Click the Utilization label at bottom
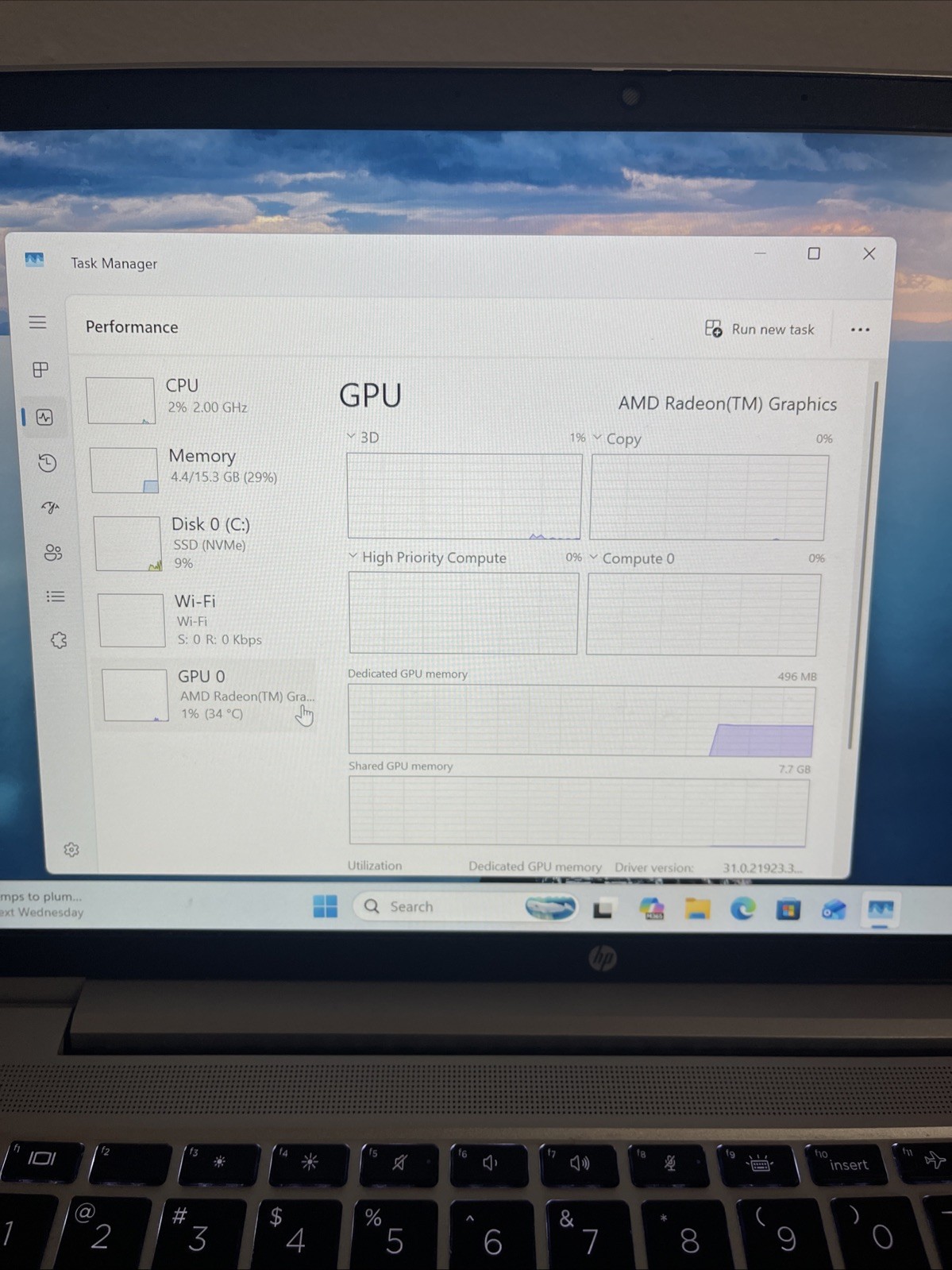 (375, 866)
